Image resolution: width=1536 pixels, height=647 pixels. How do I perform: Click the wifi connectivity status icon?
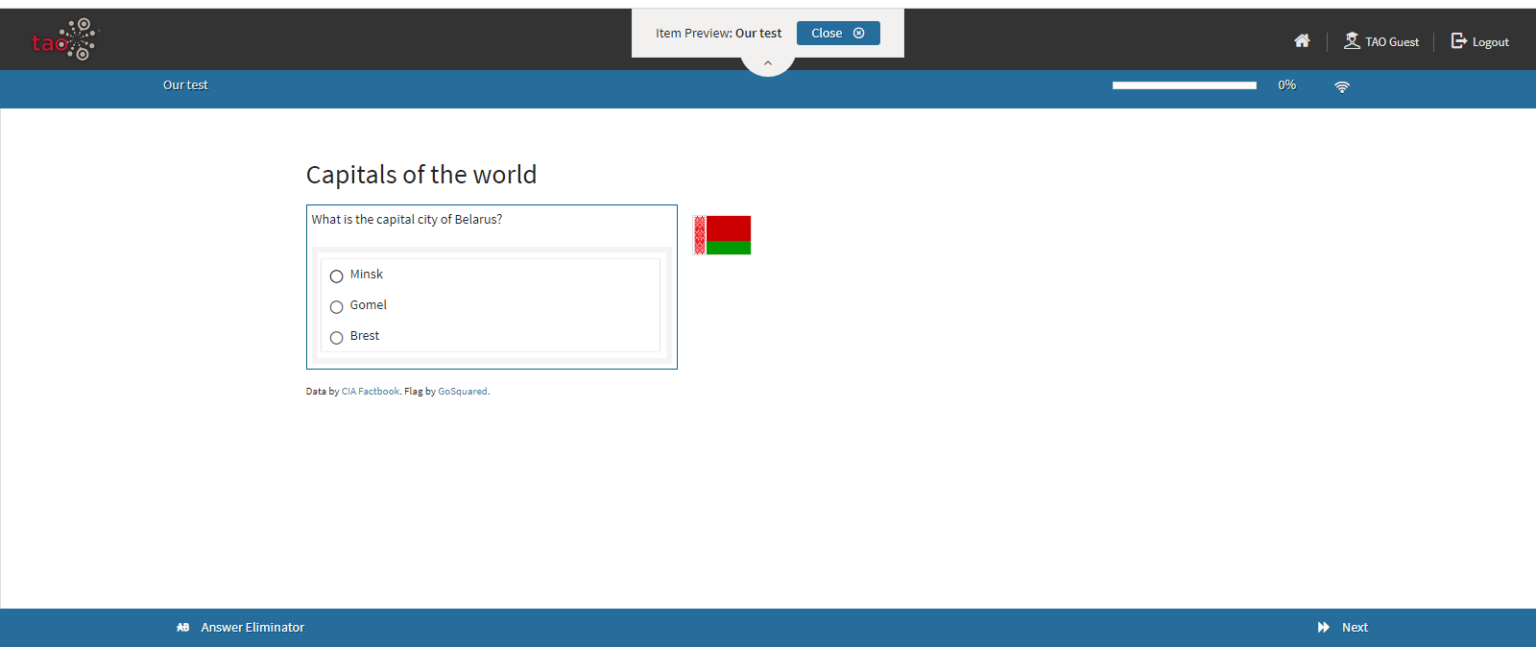point(1342,87)
